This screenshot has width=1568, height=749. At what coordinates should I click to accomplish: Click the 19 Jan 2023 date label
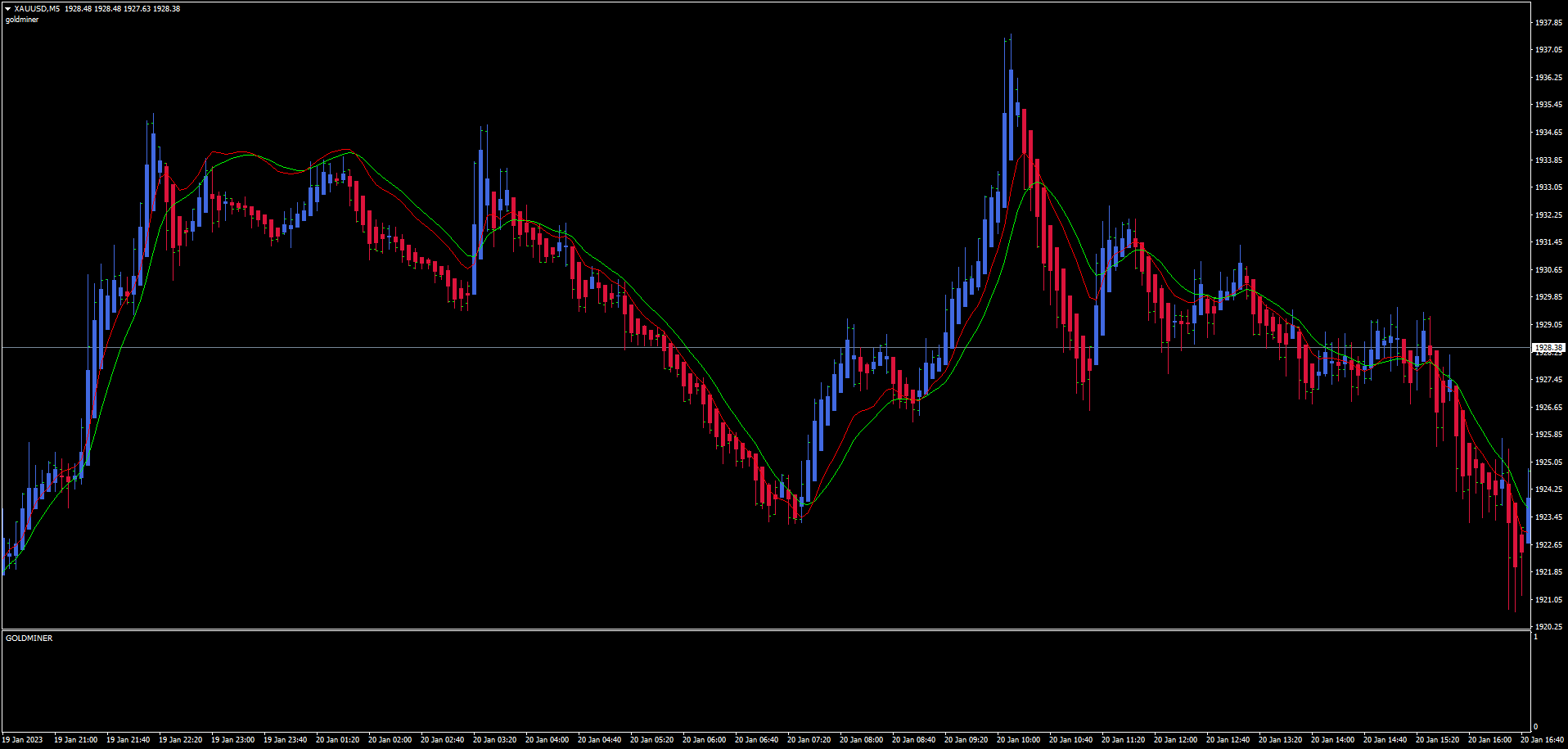22,740
